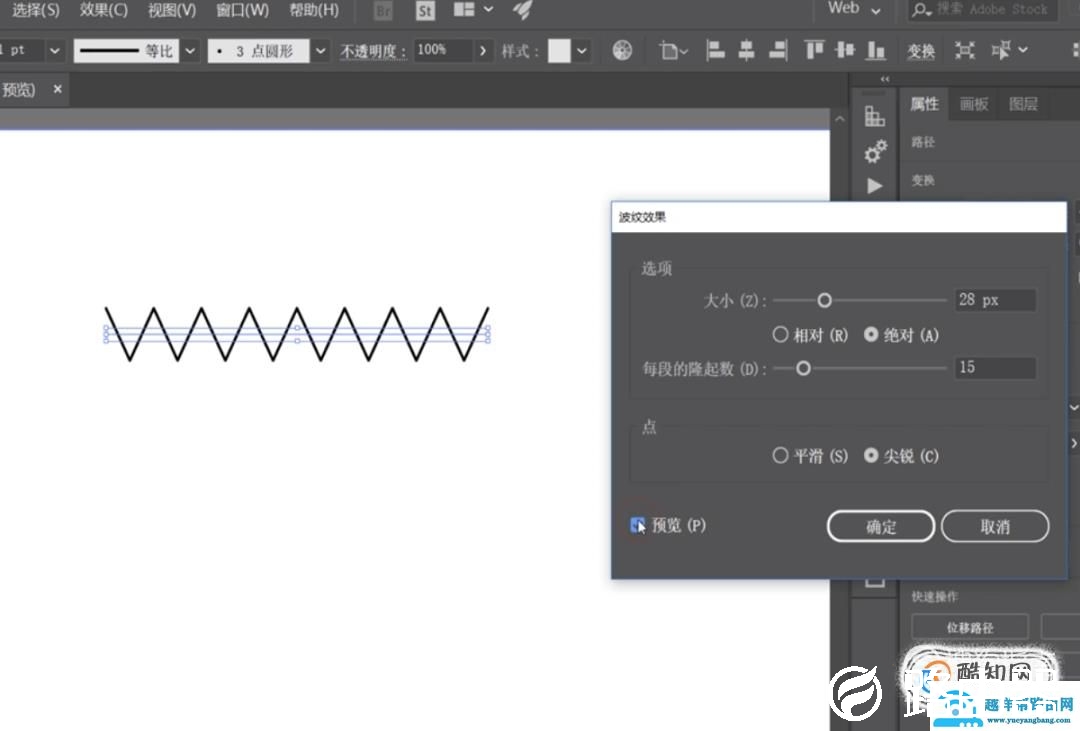Open the Libraries panel icon in right sidebar
Image resolution: width=1080 pixels, height=731 pixels.
[874, 116]
